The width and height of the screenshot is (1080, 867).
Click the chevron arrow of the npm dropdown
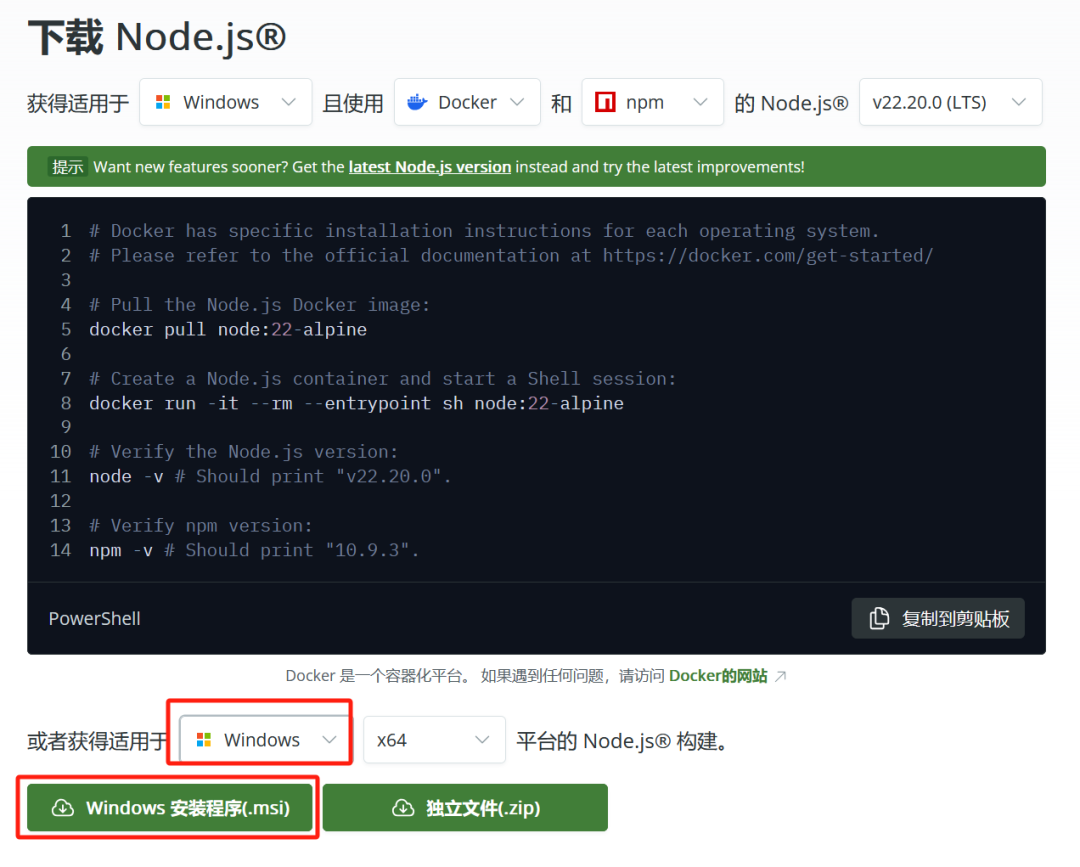700,103
